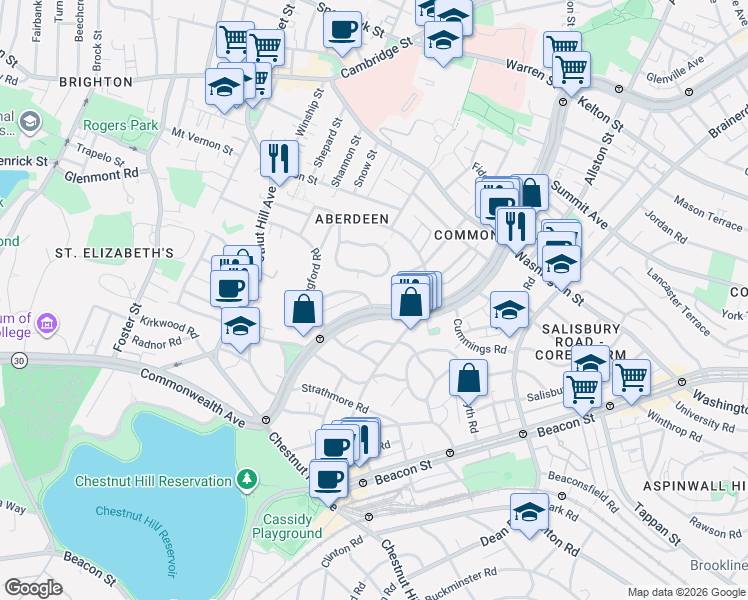Select the Chestnut Hill Reservation label
The width and height of the screenshot is (748, 600).
(x=153, y=481)
